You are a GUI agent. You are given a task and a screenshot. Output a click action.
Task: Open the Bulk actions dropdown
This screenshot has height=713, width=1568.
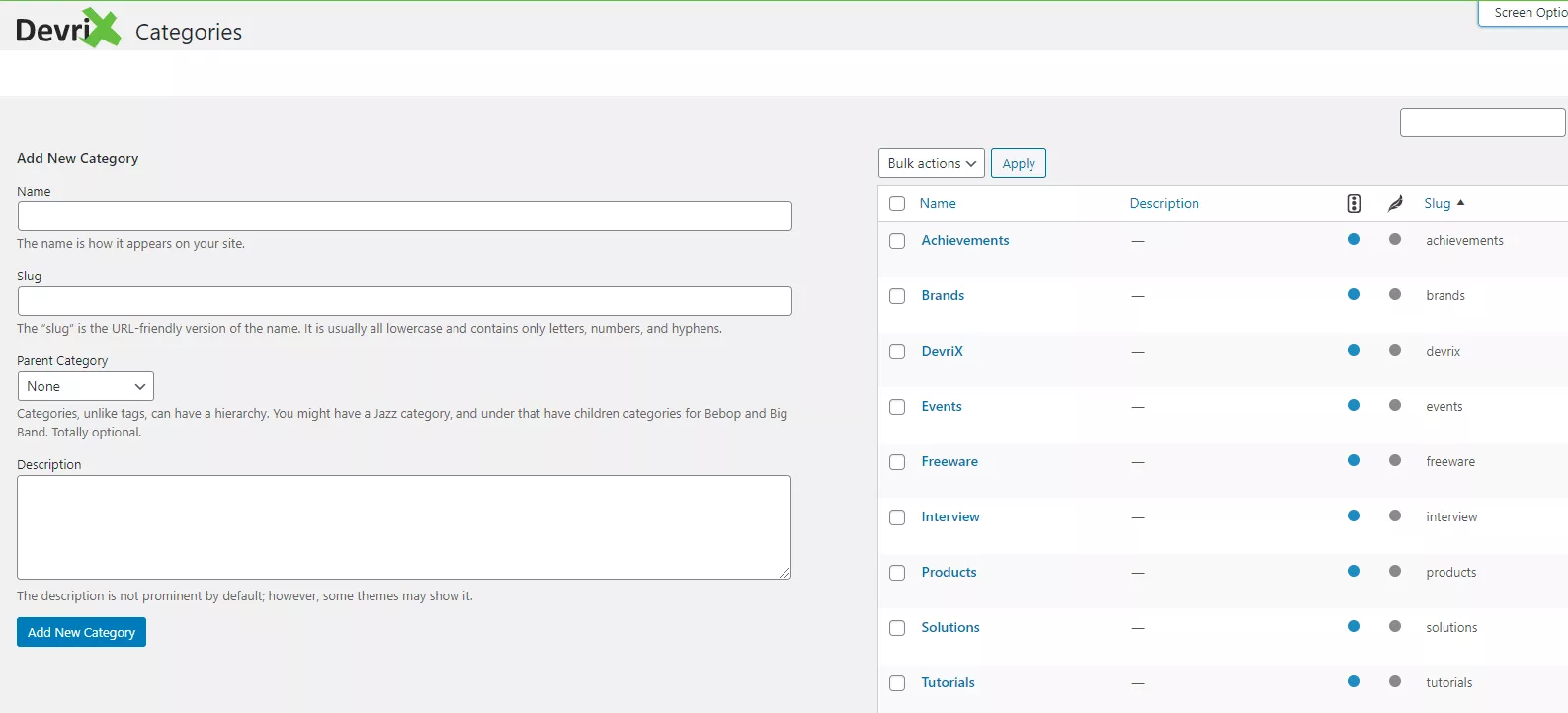932,163
